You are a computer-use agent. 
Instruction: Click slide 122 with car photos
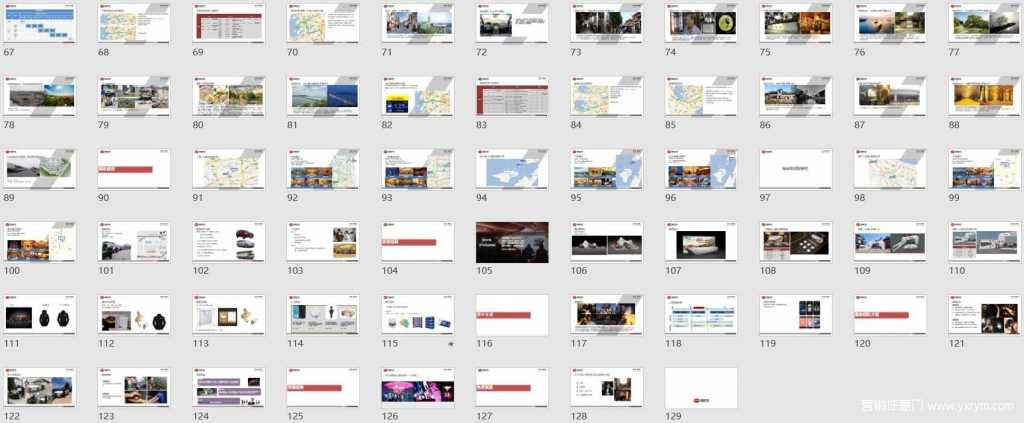click(40, 387)
